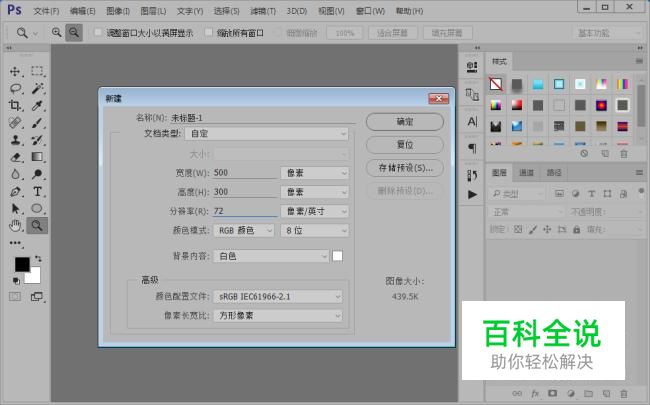Image resolution: width=650 pixels, height=405 pixels.
Task: Select the Eyedropper tool
Action: tap(37, 105)
